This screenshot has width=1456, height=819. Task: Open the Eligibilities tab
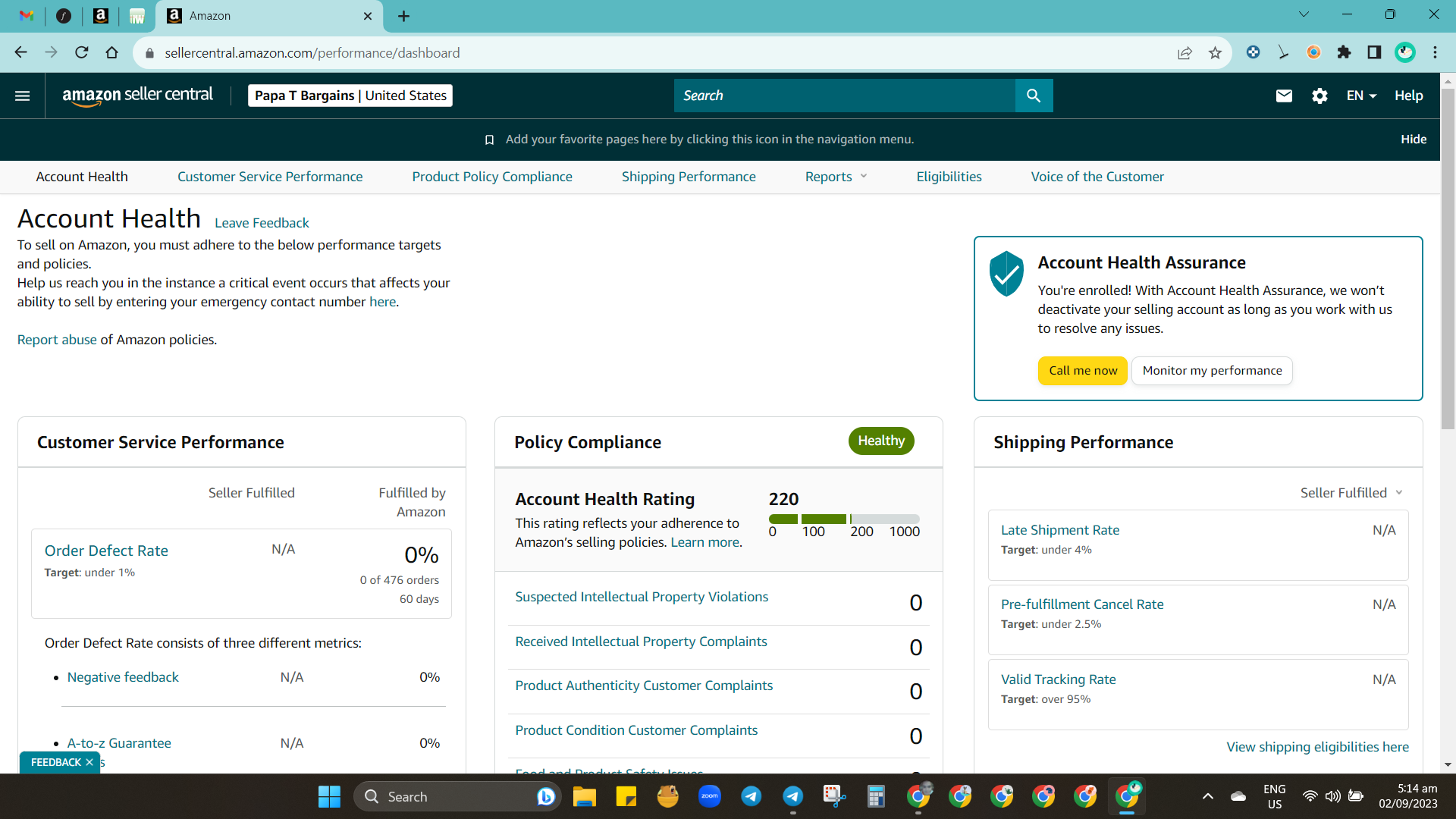point(949,177)
